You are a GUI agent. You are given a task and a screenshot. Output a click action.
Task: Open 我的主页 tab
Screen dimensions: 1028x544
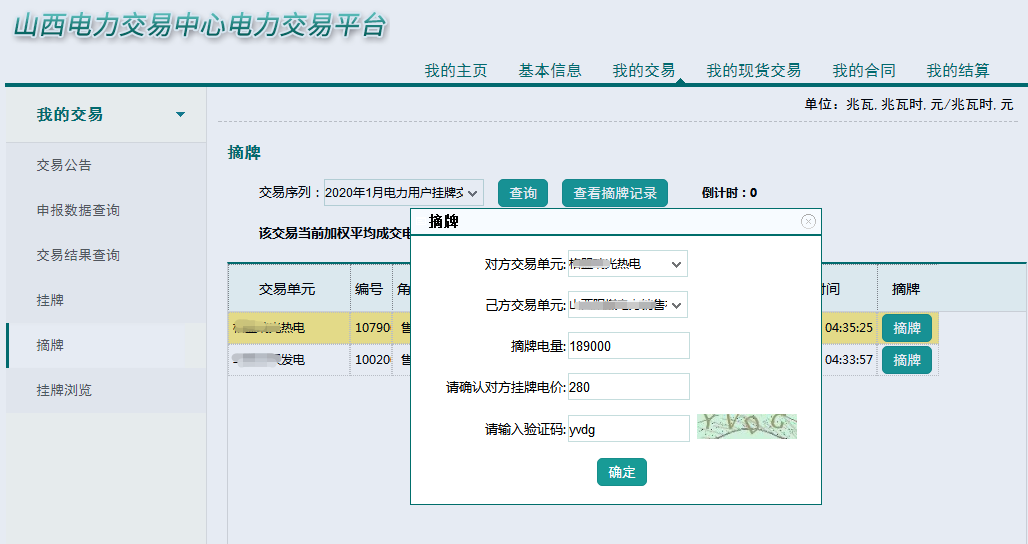tap(455, 71)
